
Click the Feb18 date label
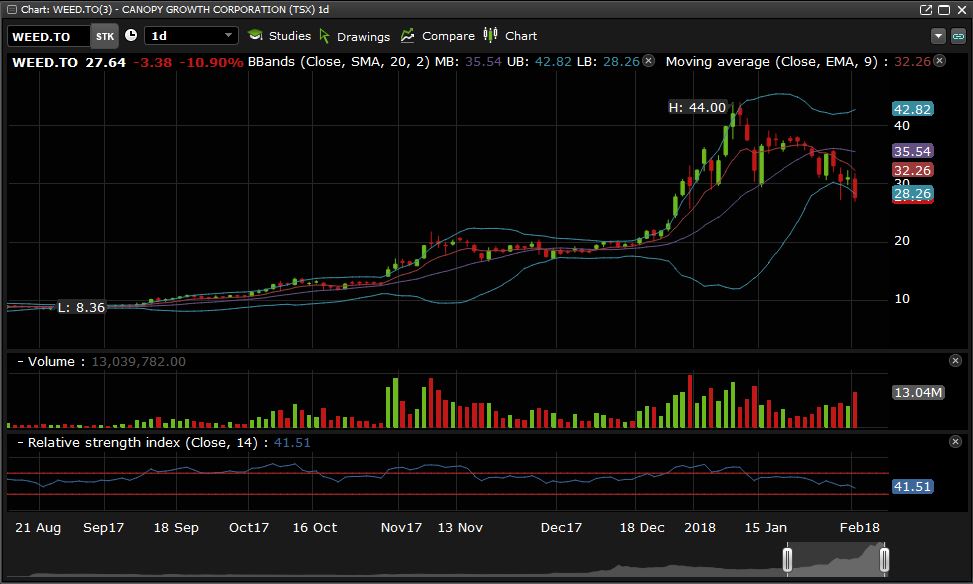pos(859,528)
